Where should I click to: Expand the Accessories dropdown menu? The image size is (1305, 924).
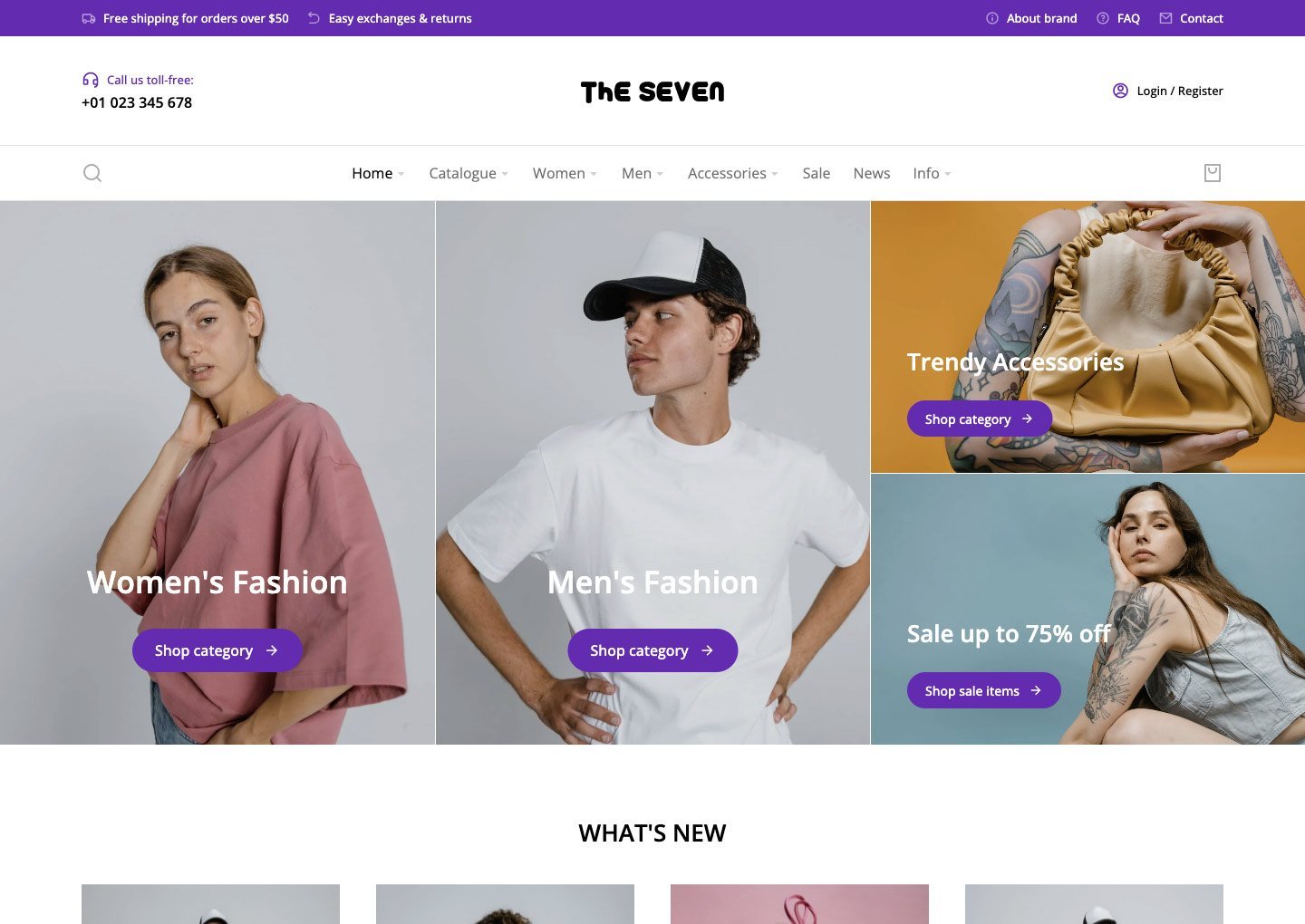[733, 173]
